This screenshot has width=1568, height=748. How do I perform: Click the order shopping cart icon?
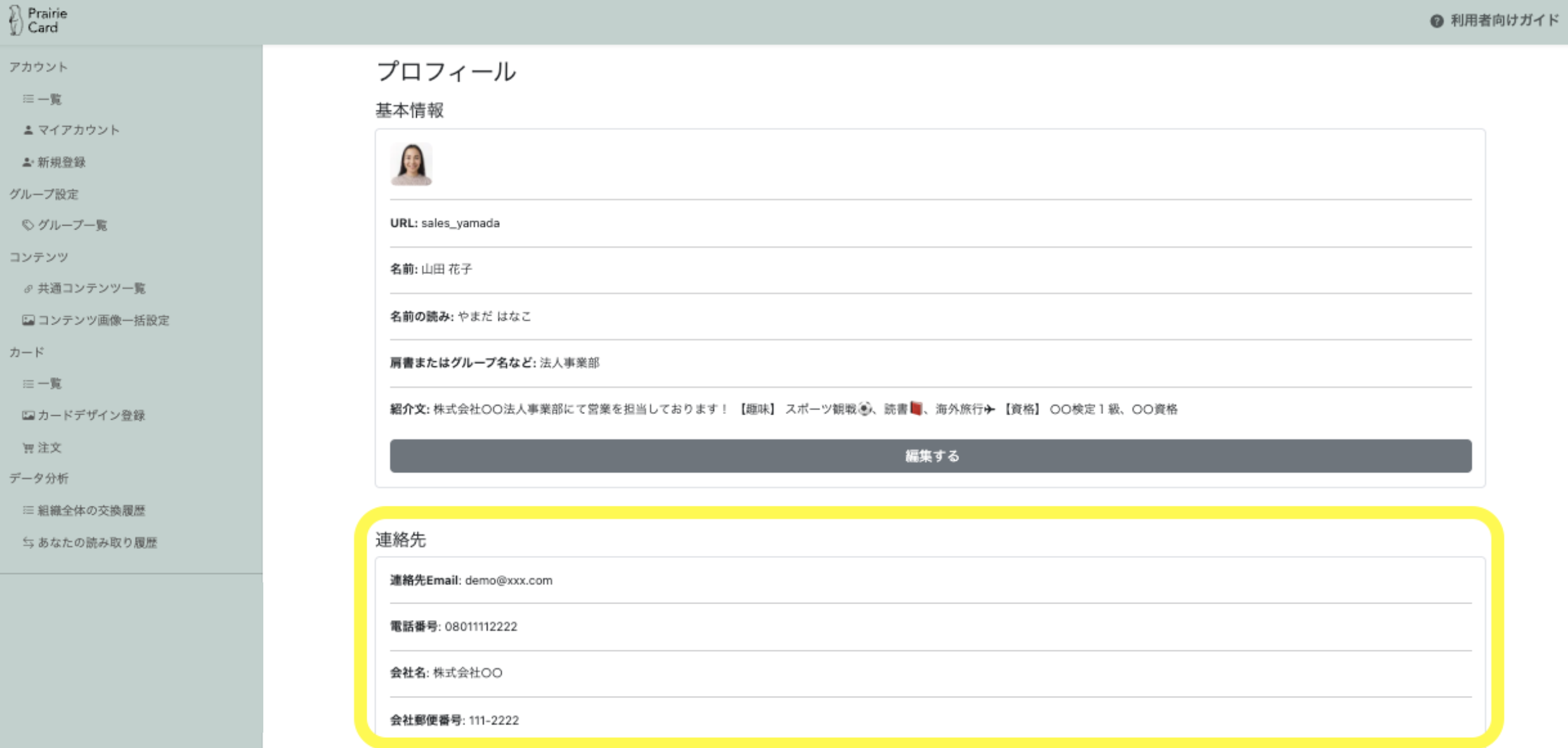[28, 448]
